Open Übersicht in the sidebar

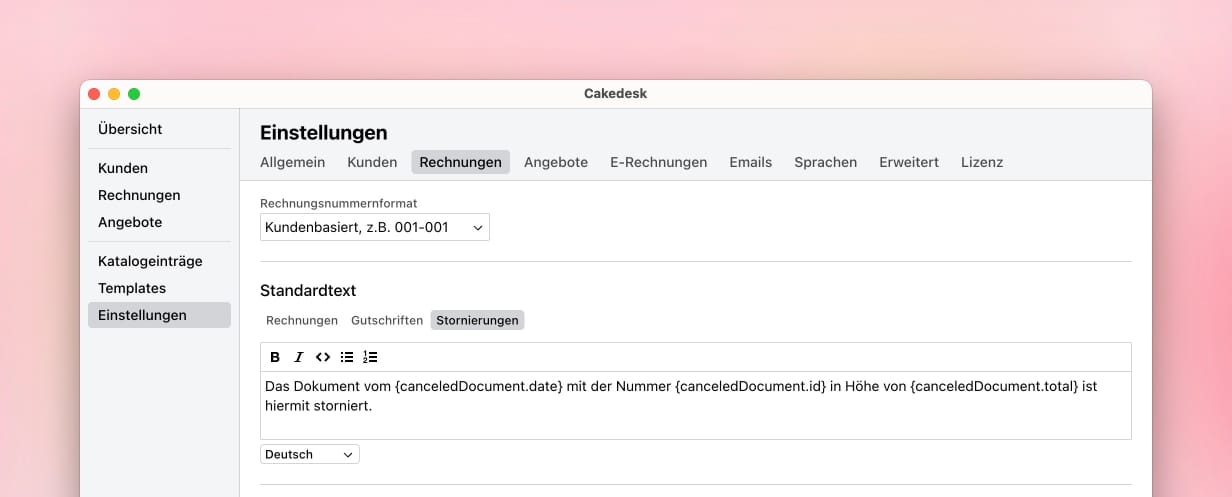[x=159, y=129]
